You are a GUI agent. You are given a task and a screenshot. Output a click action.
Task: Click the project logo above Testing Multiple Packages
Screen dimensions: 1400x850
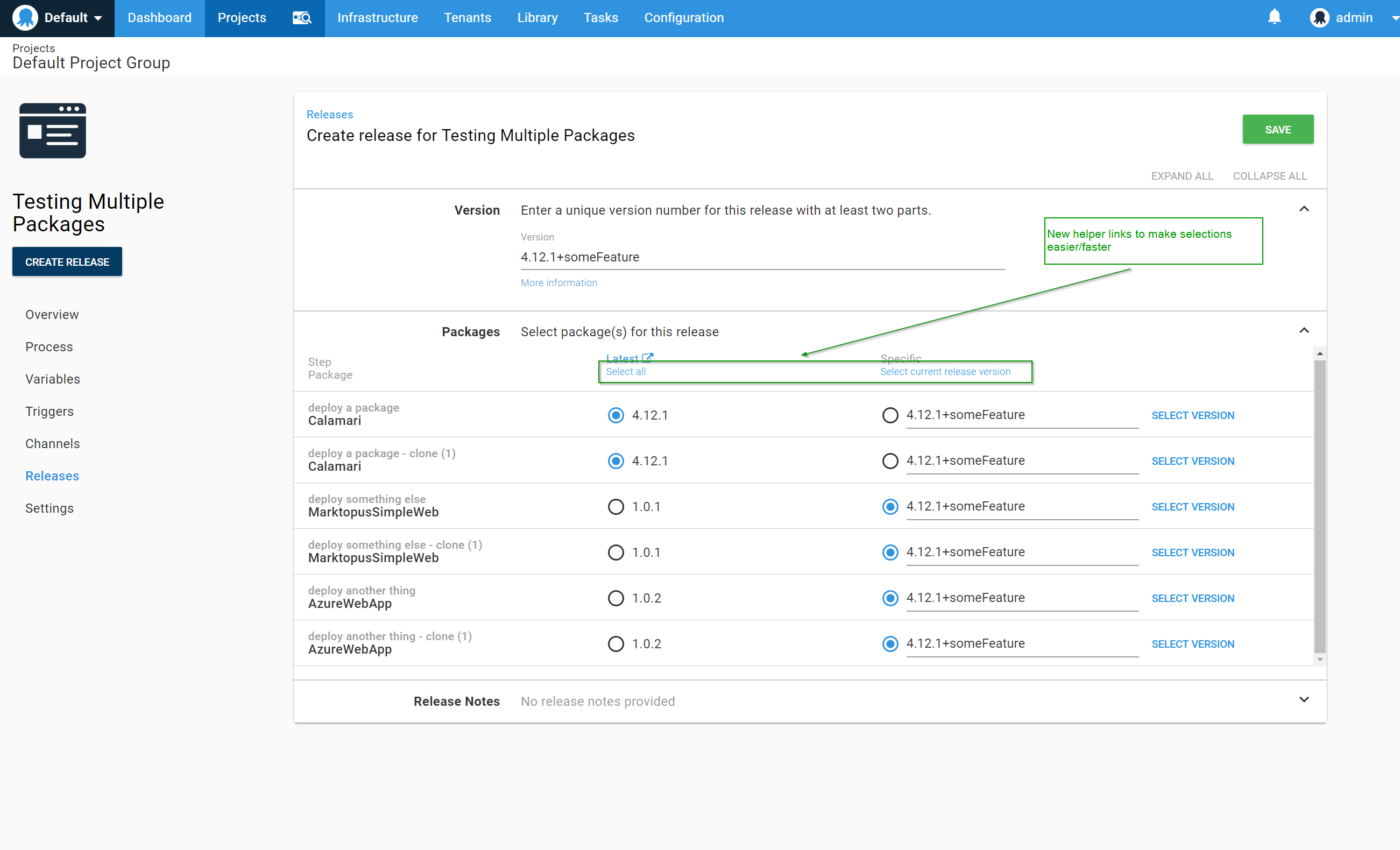point(52,131)
